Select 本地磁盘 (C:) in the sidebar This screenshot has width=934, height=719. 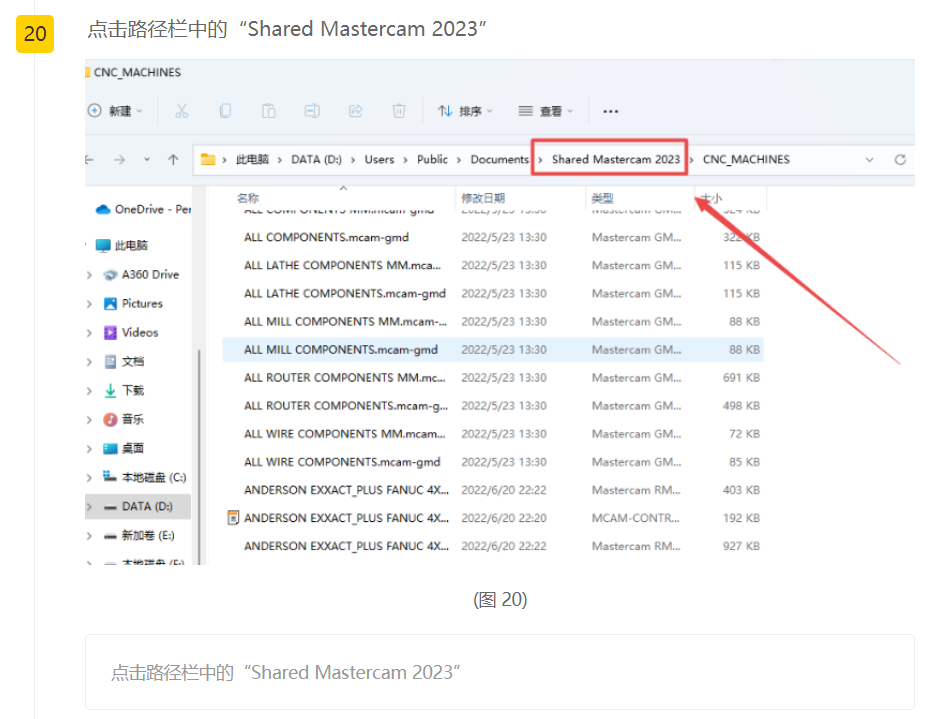pyautogui.click(x=145, y=477)
